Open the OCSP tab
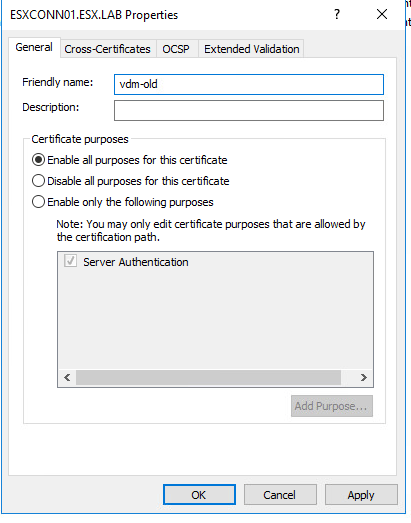Viewport: 411px width, 523px height. click(x=176, y=49)
